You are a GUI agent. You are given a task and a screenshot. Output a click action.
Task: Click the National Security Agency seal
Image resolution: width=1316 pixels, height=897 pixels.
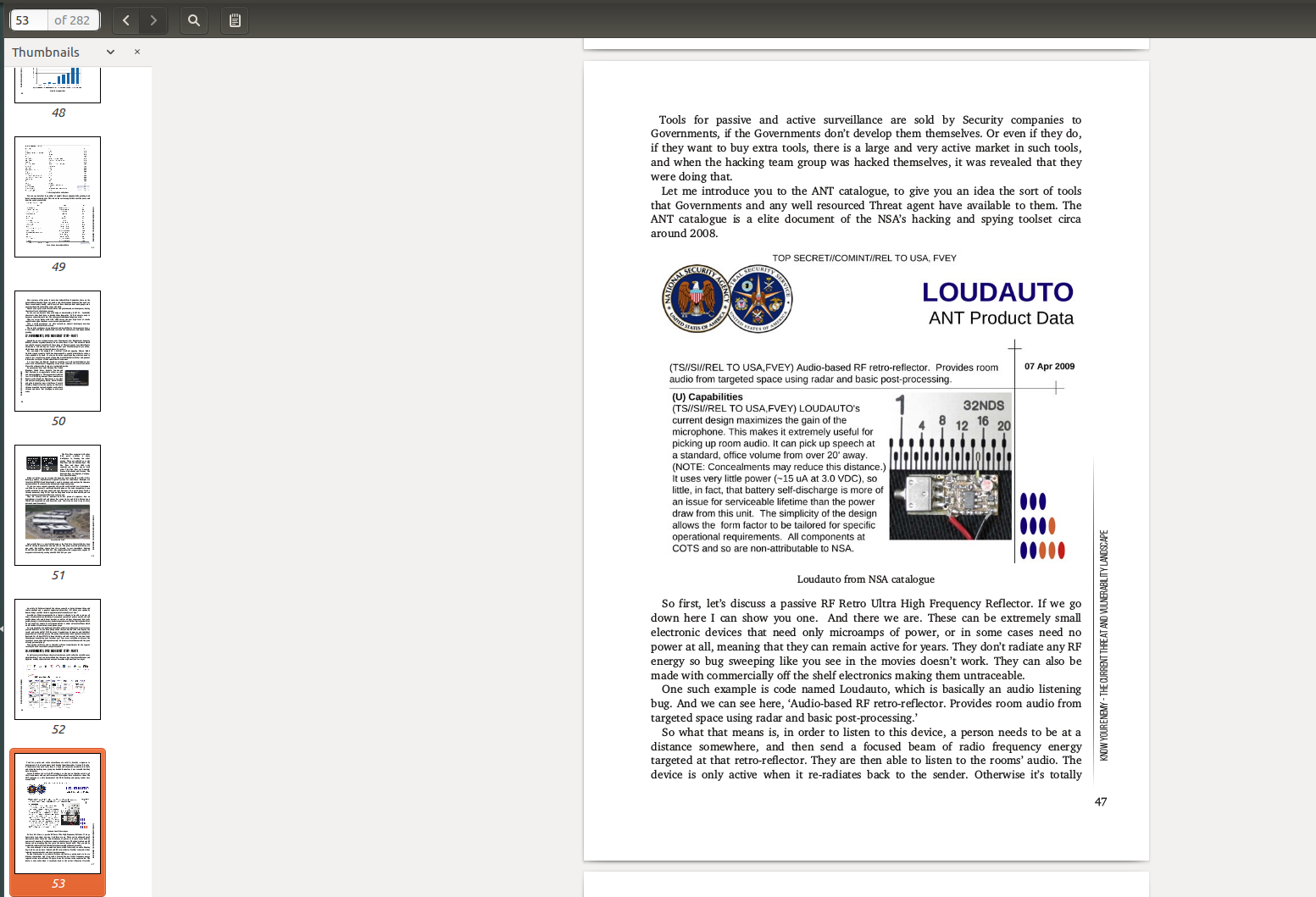[x=696, y=298]
